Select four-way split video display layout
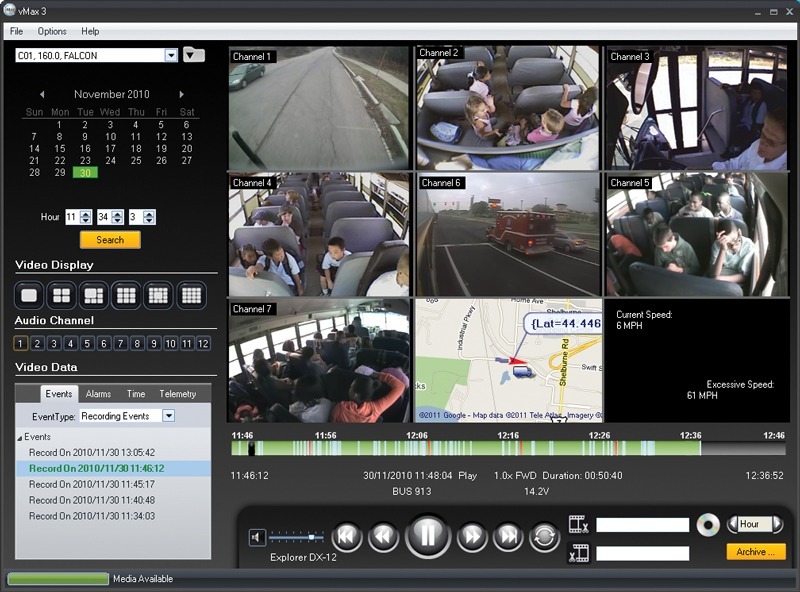The height and width of the screenshot is (592, 800). pos(61,295)
